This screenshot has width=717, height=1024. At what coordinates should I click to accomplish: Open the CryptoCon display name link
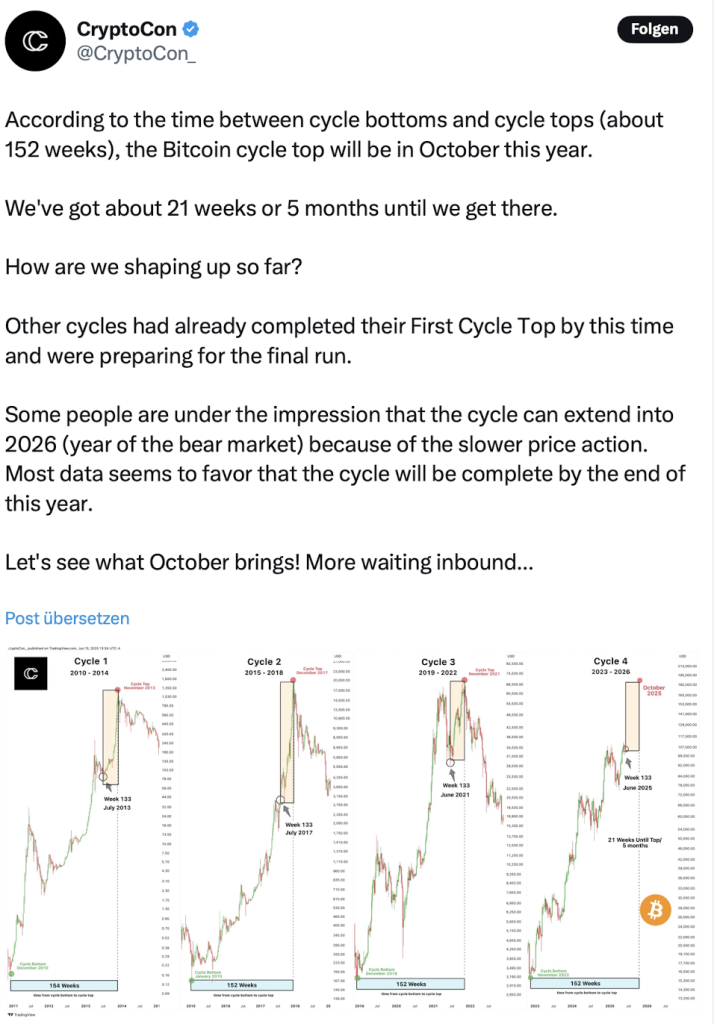pos(127,29)
